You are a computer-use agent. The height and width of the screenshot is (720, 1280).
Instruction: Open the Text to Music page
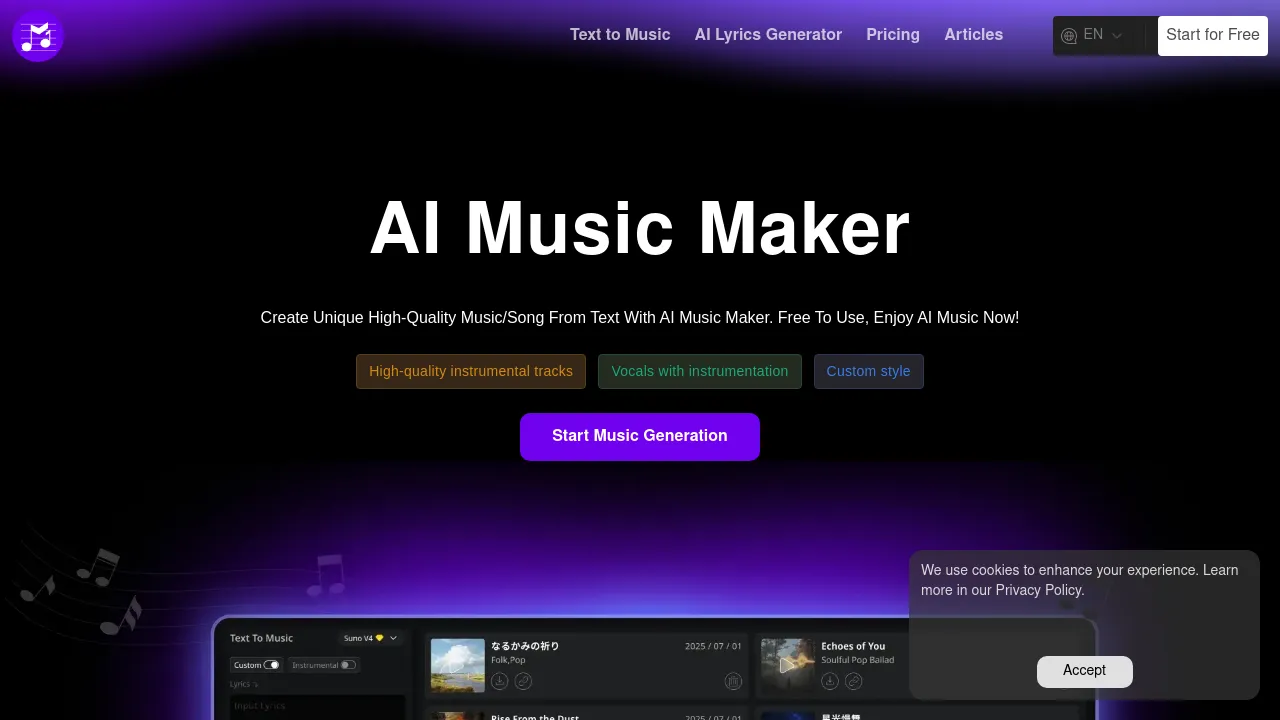620,35
